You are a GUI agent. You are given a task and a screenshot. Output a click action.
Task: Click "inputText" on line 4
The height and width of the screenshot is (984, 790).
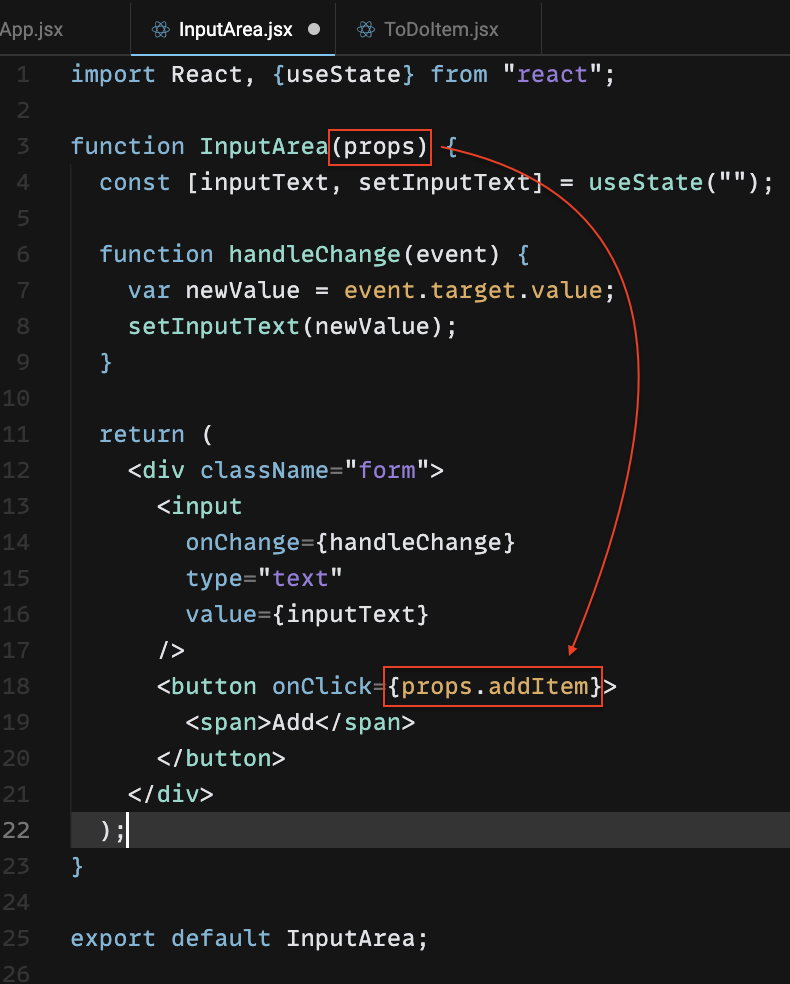(x=264, y=183)
